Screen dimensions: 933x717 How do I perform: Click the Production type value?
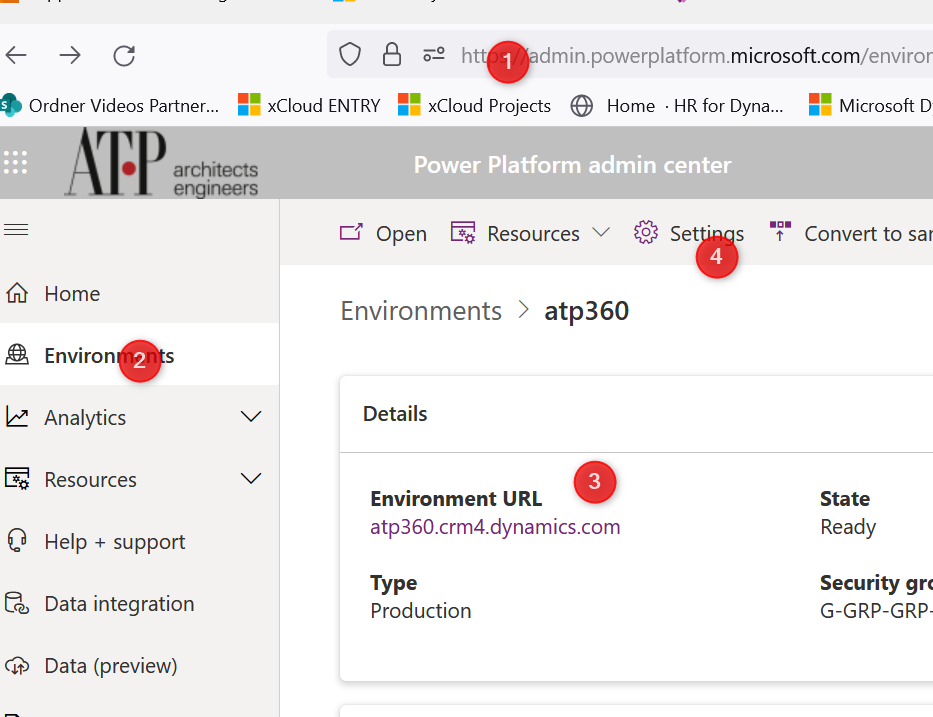(x=421, y=610)
